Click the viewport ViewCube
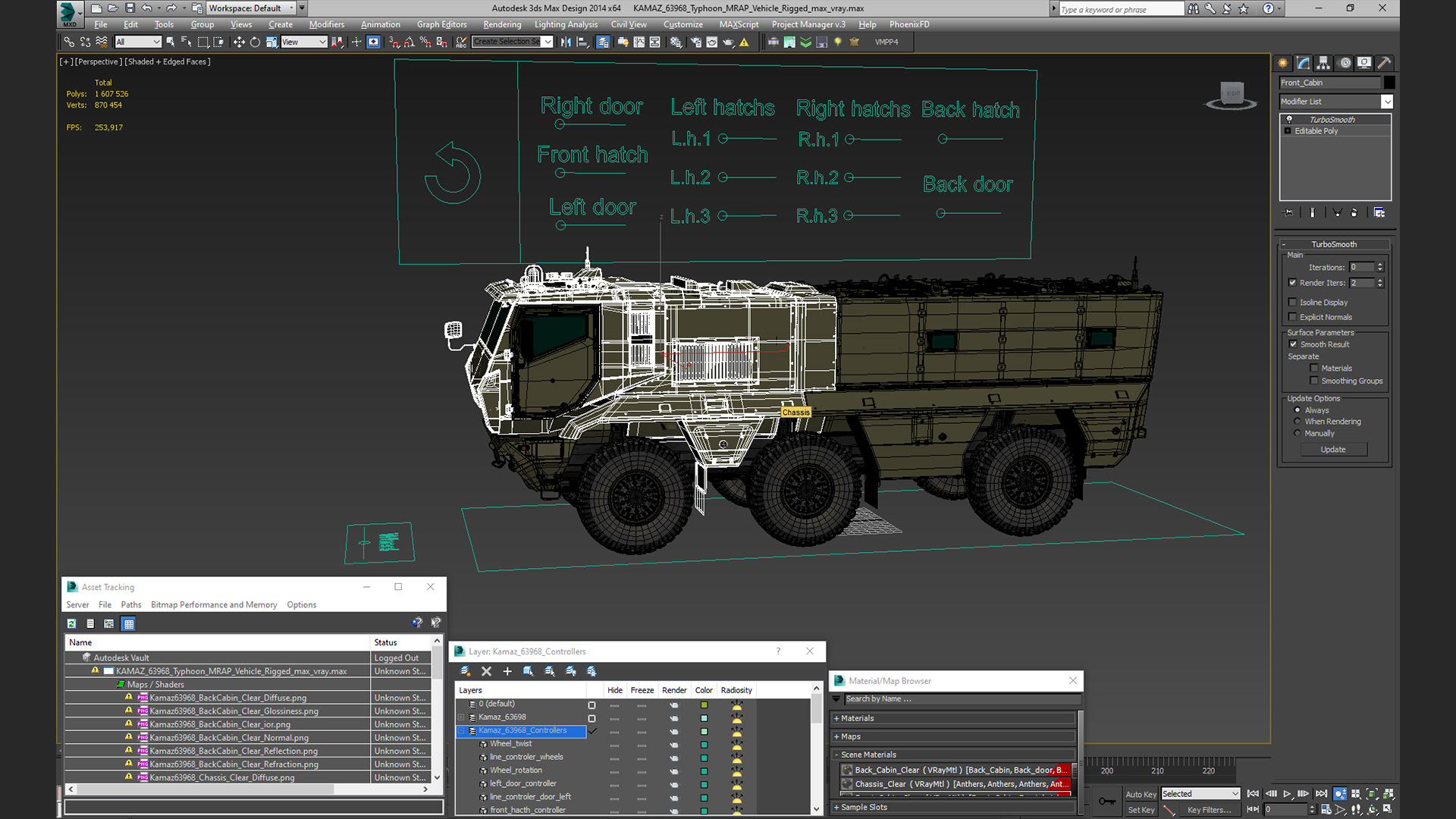 click(1232, 95)
